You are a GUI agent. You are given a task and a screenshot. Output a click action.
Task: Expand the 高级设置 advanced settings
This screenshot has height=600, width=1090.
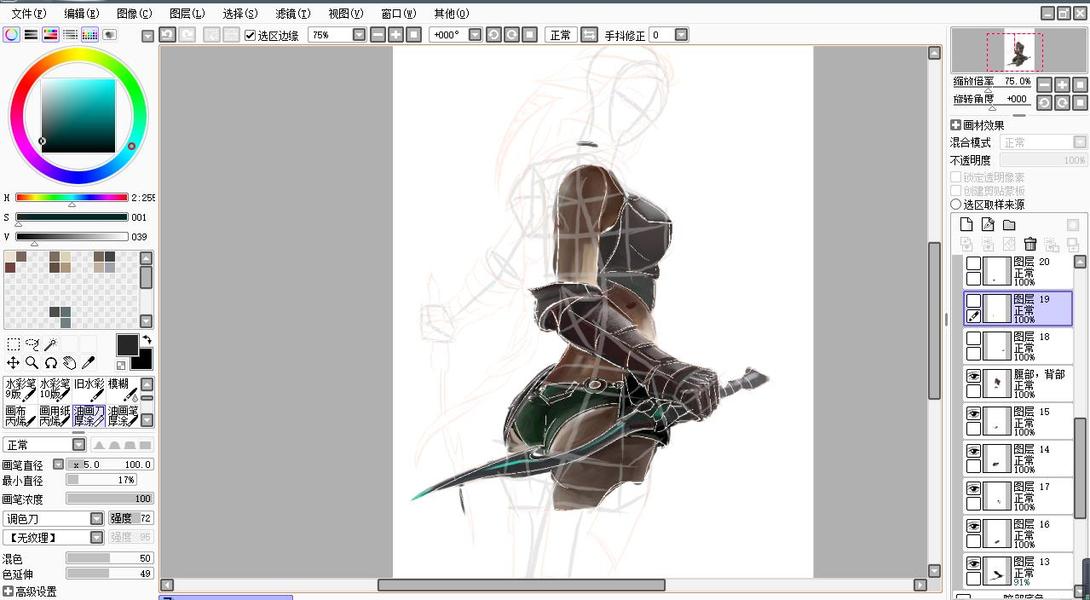pyautogui.click(x=8, y=592)
